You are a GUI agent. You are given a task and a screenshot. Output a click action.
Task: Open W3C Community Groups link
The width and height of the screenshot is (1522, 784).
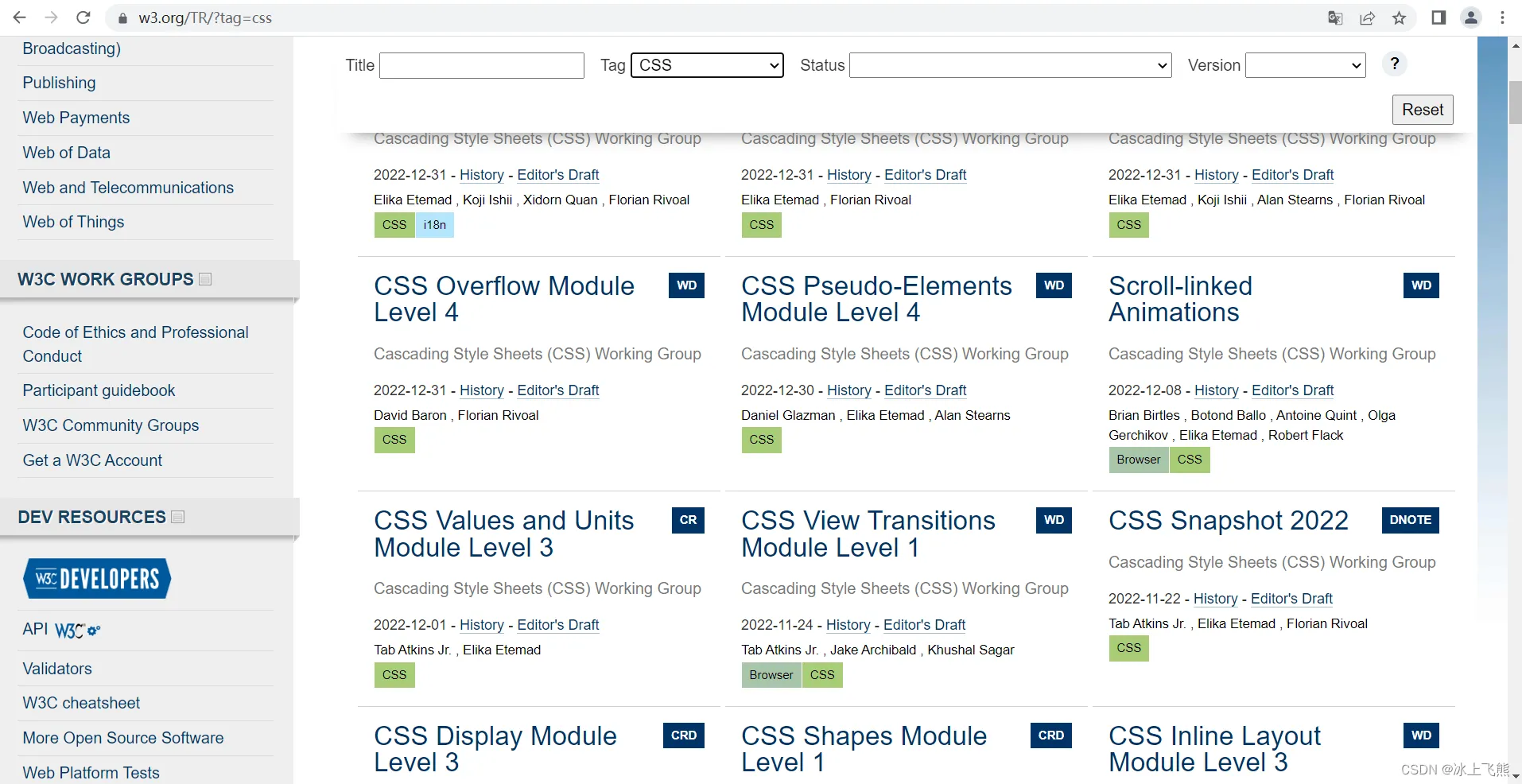tap(111, 425)
